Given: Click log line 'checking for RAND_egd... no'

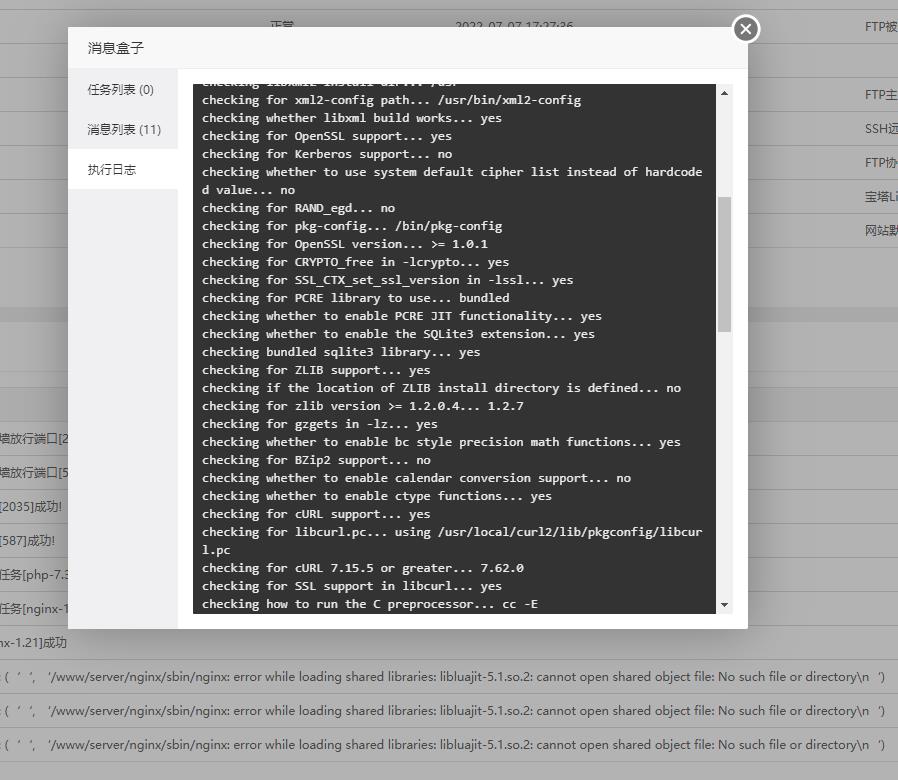Looking at the screenshot, I should [298, 208].
